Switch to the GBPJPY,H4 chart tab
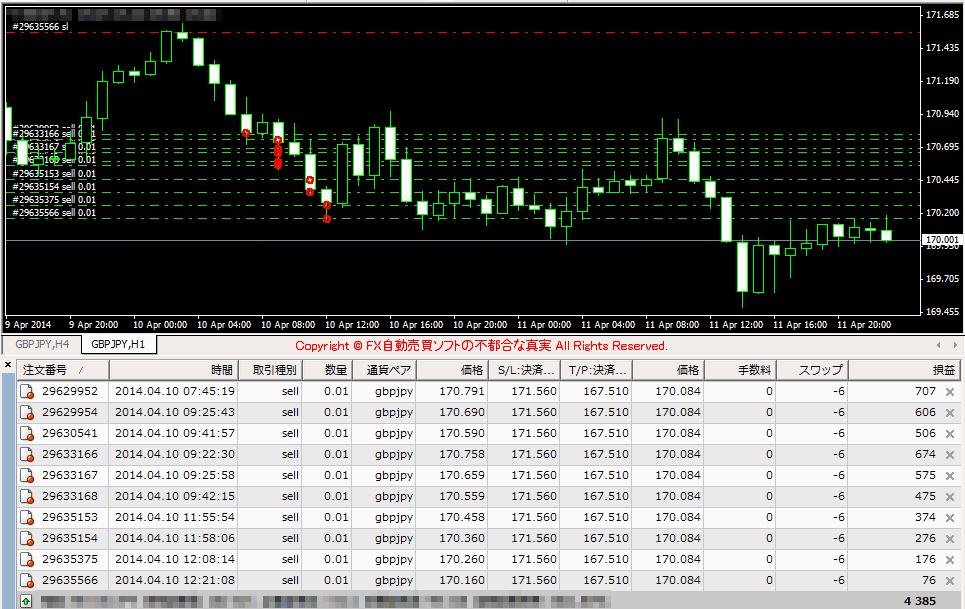Screen dimensions: 965x609 click(42, 344)
